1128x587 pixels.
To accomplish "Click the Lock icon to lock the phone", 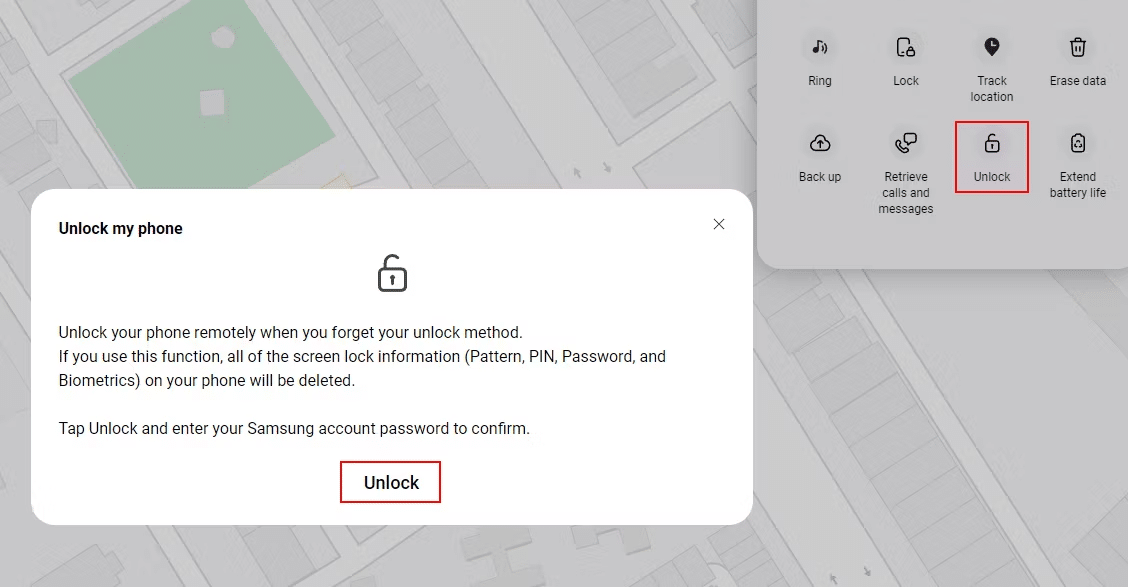I will pos(905,46).
